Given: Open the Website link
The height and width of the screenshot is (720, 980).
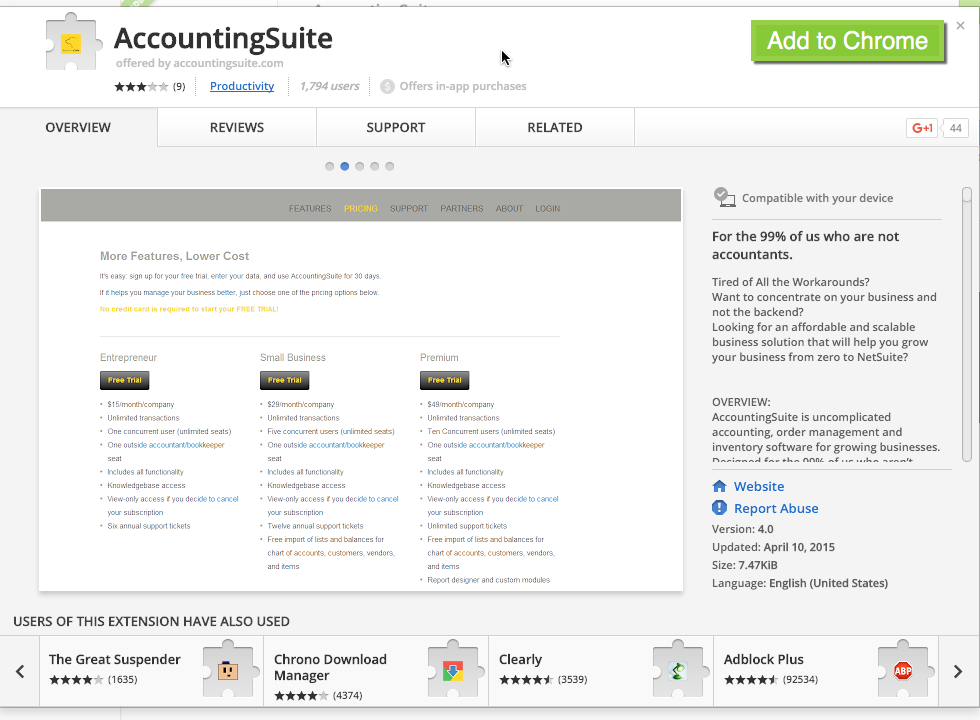Looking at the screenshot, I should [759, 486].
